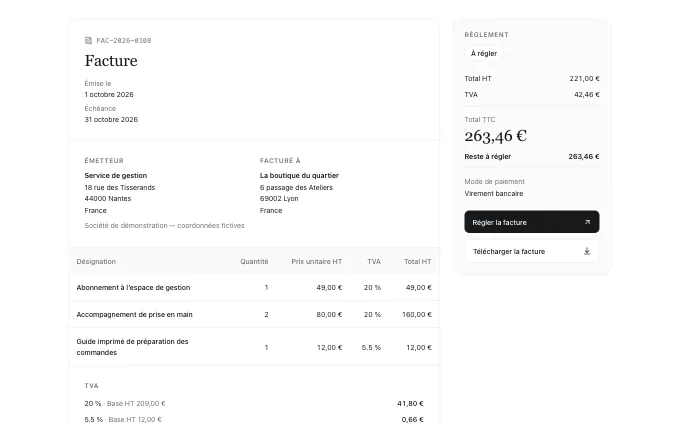Click row Guide imprimé de préparation des commandes

[x=254, y=347]
